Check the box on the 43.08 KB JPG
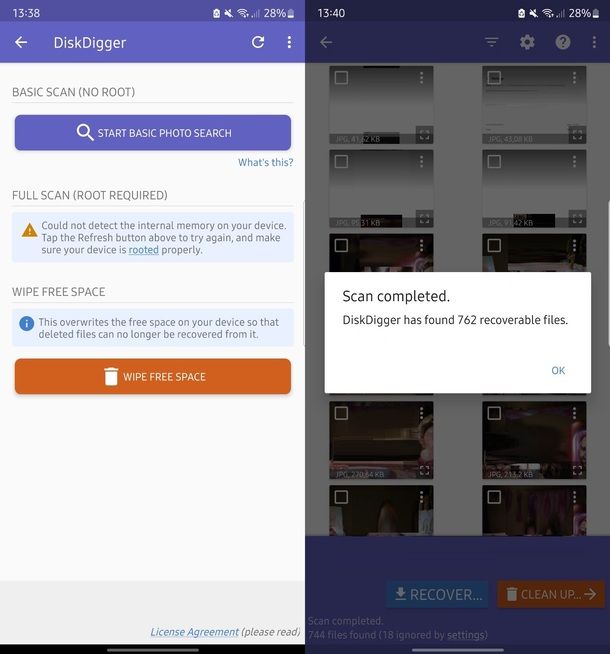 (x=494, y=78)
